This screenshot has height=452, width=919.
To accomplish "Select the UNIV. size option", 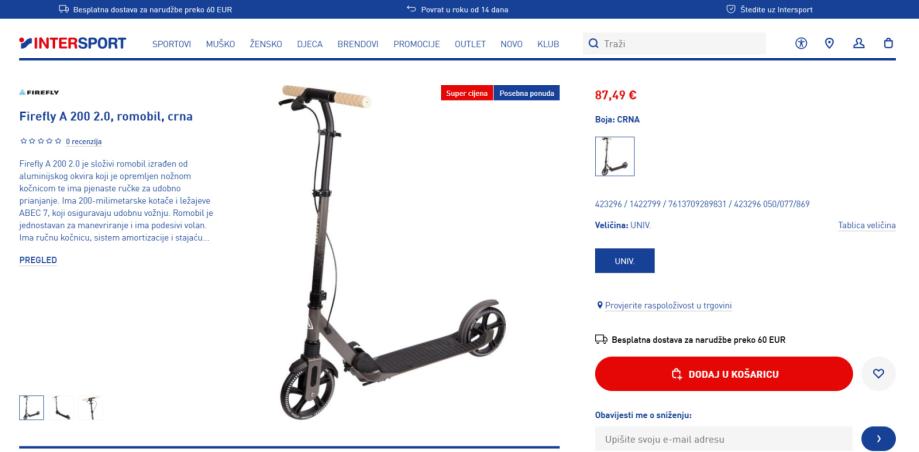I will point(624,261).
